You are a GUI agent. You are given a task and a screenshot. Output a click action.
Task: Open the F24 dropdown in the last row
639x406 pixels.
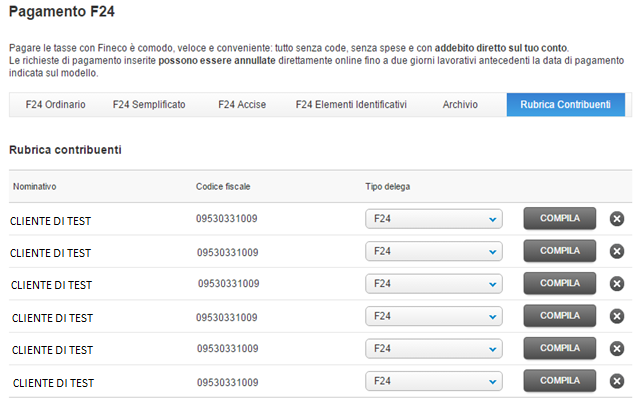[x=434, y=381]
